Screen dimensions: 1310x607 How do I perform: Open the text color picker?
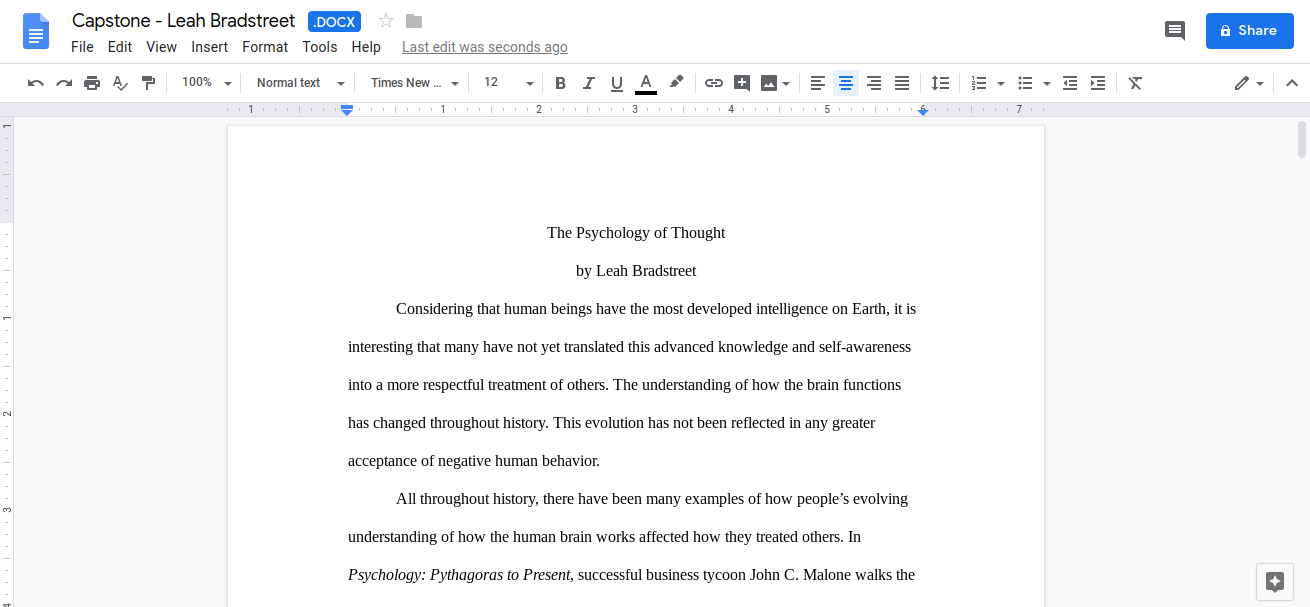[646, 83]
